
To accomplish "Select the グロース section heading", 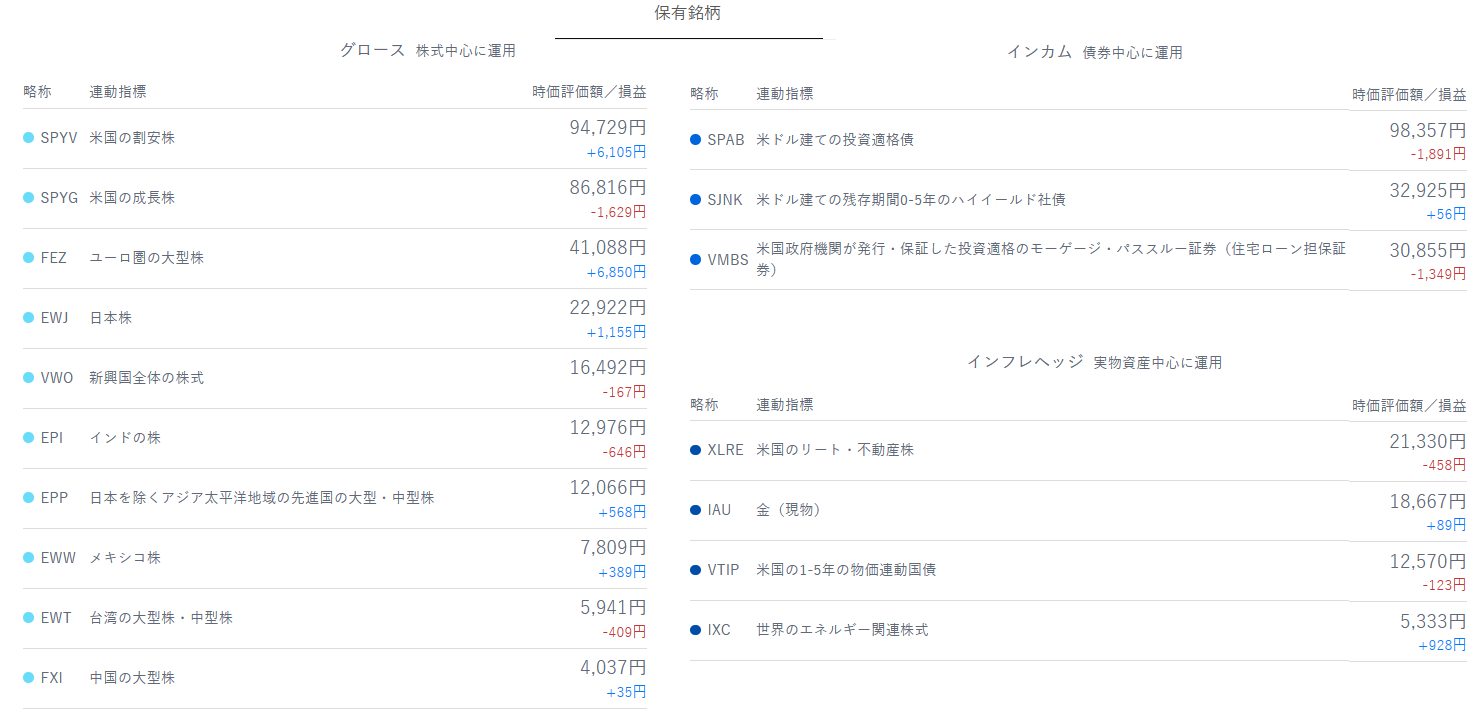I will [372, 50].
